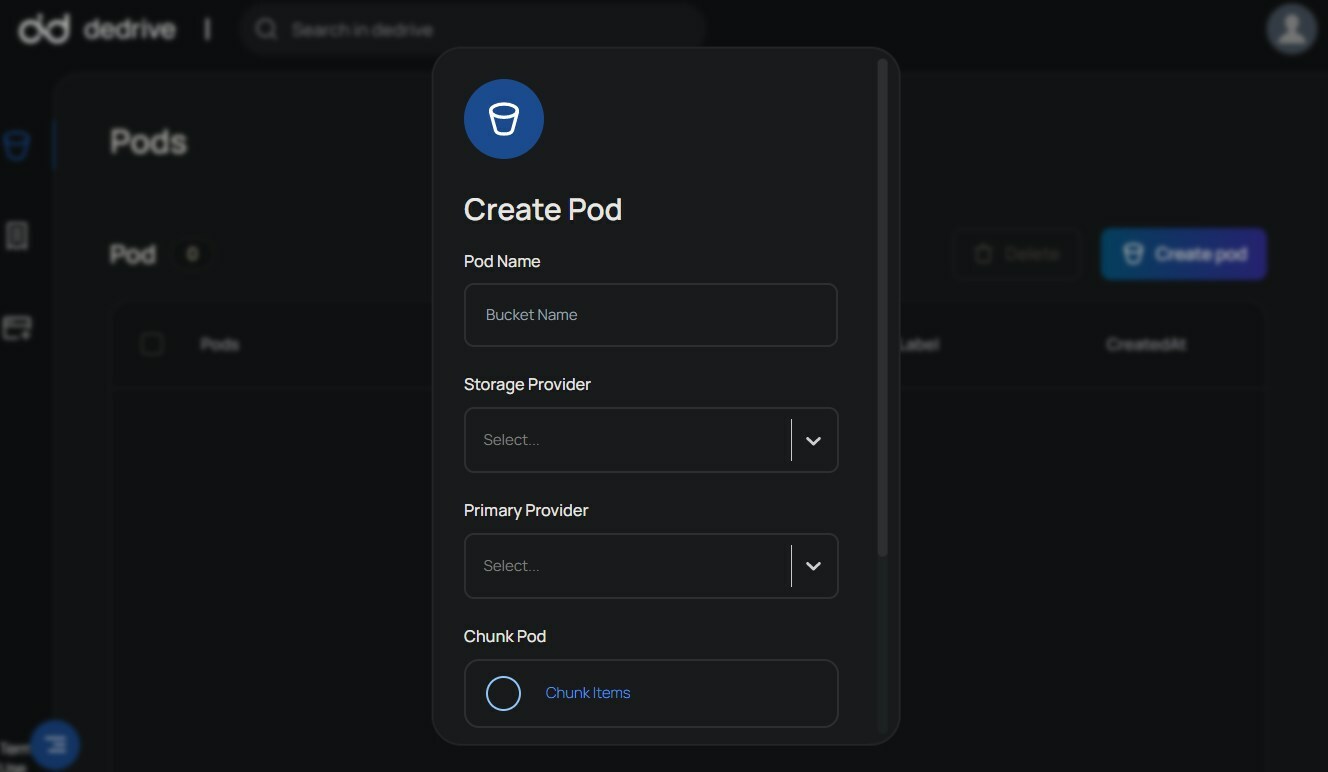Open the billing card icon in sidebar
The width and height of the screenshot is (1328, 772).
[x=17, y=328]
